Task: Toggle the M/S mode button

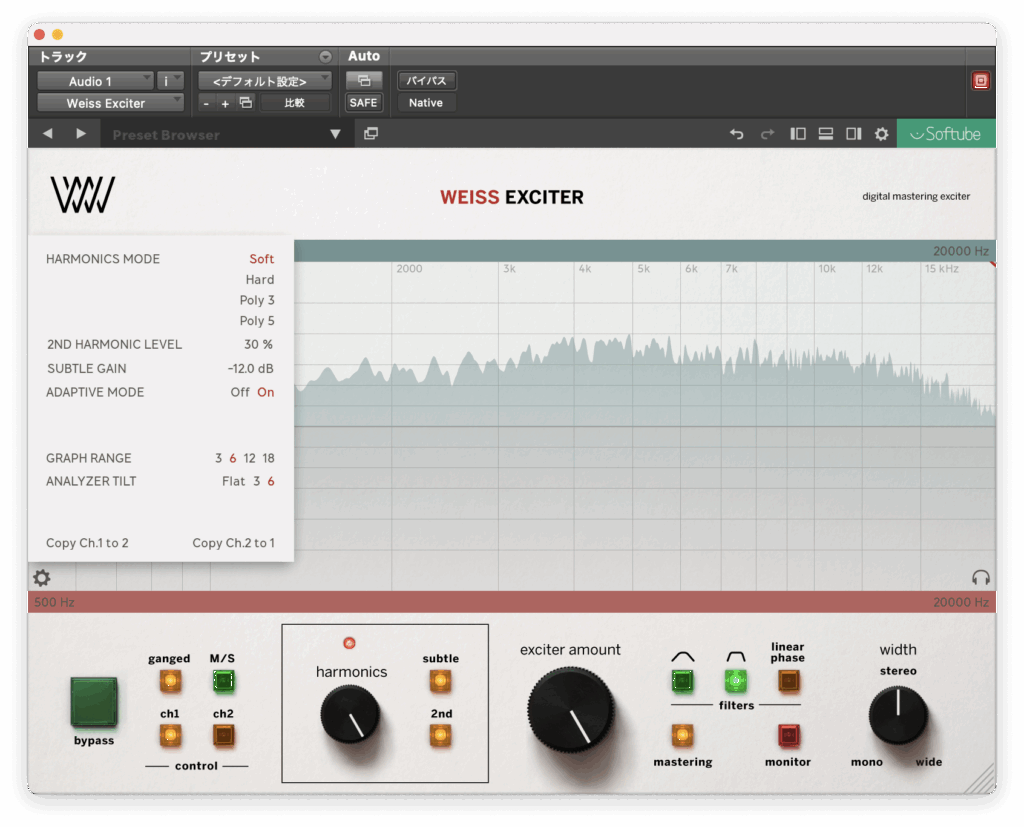Action: pyautogui.click(x=223, y=681)
